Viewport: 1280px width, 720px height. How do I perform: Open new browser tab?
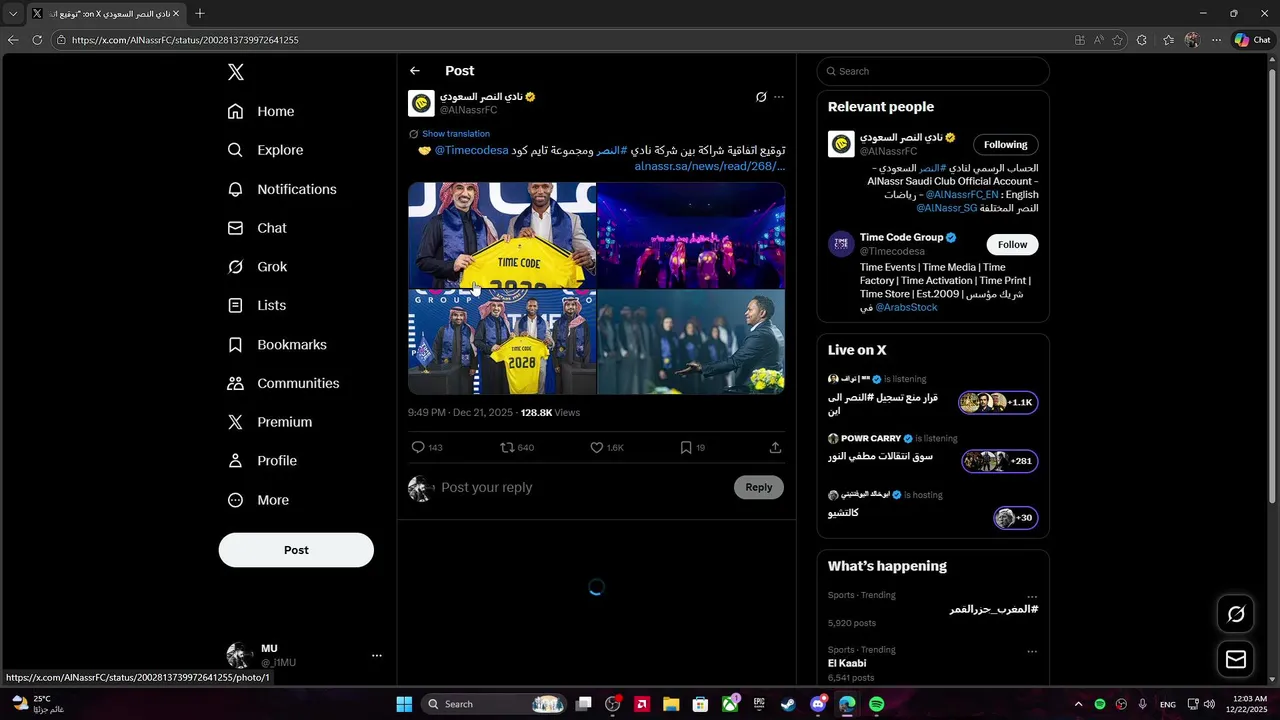coord(200,14)
